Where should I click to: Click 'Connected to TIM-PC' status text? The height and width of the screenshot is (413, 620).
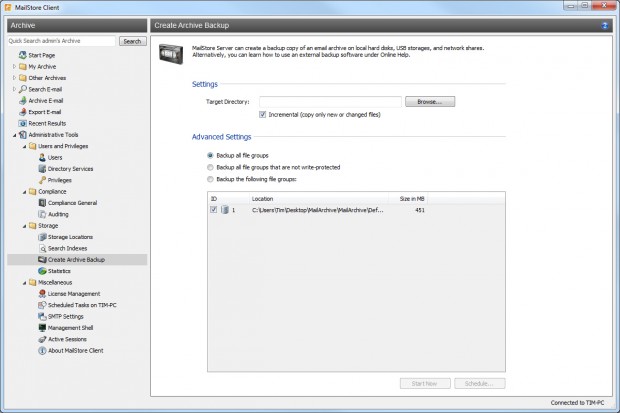coord(577,403)
